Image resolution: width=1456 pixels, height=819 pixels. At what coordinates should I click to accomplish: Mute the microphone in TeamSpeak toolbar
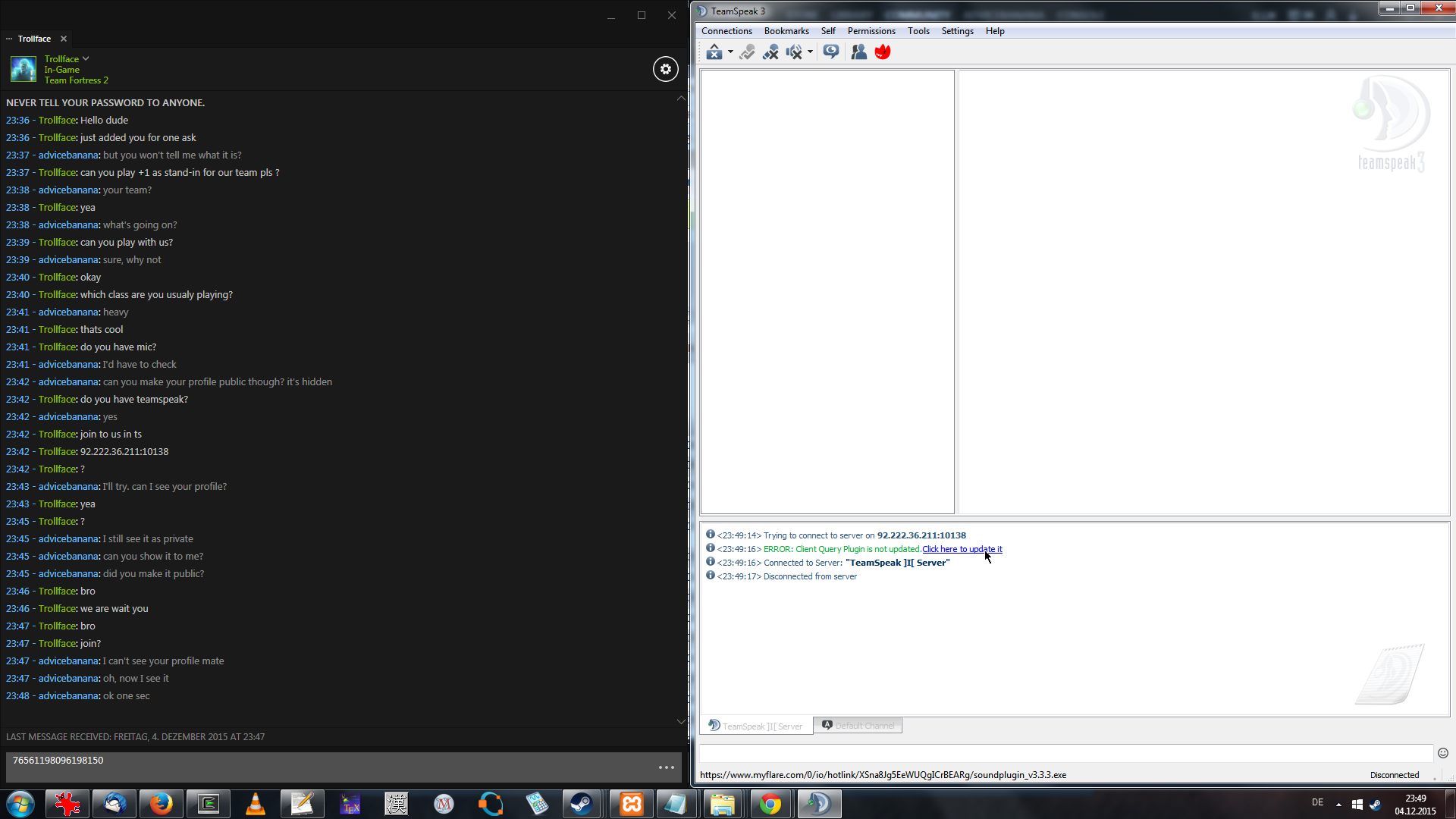click(x=770, y=52)
